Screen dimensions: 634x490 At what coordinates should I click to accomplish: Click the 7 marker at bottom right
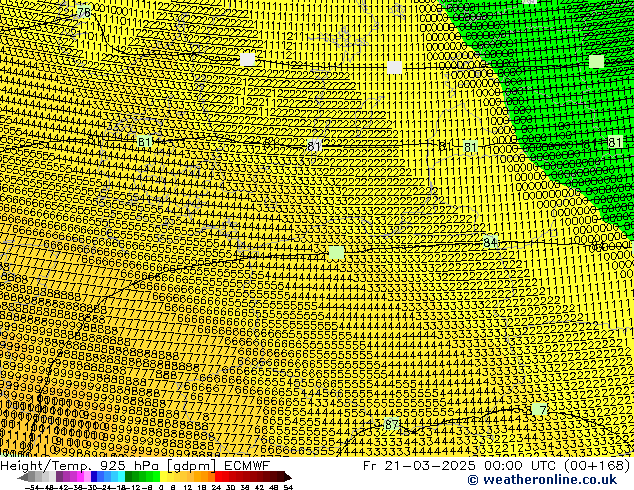pos(541,411)
